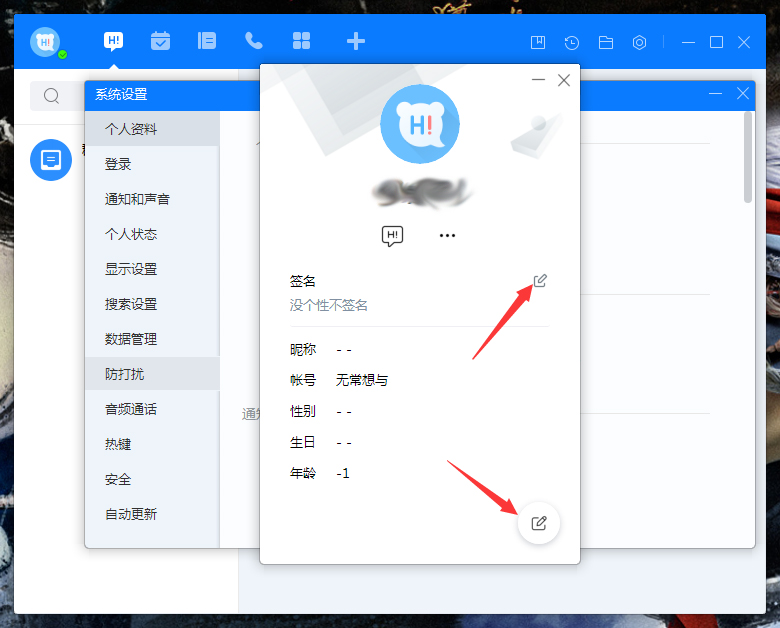
Task: Click the edit signature pencil icon
Action: coord(540,281)
